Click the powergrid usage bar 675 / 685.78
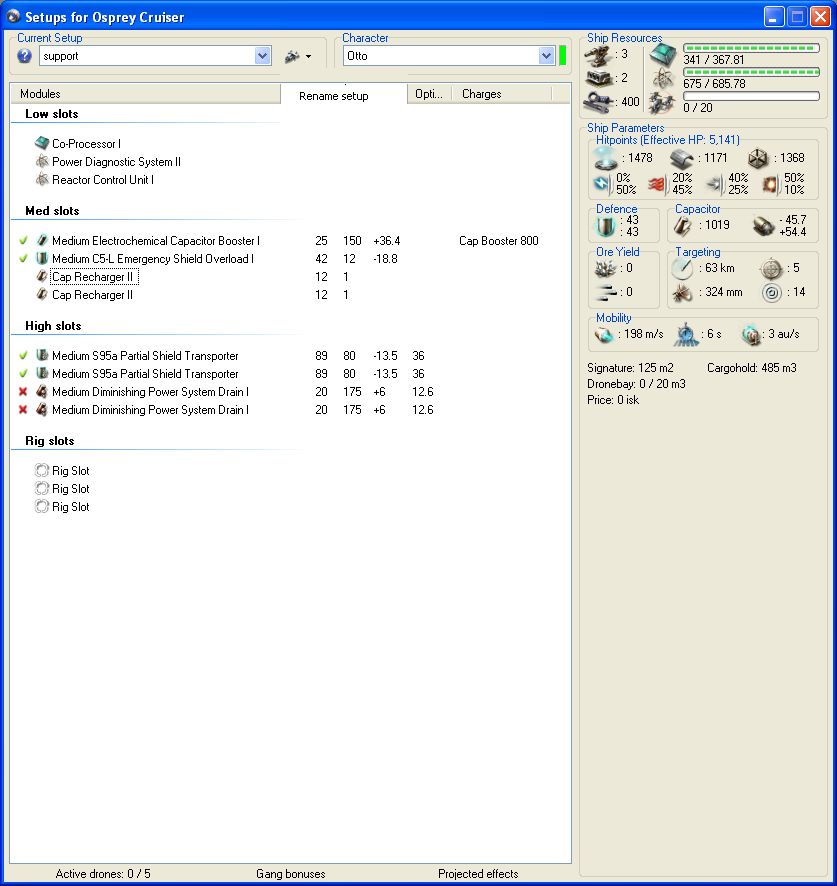The image size is (837, 886). click(751, 72)
